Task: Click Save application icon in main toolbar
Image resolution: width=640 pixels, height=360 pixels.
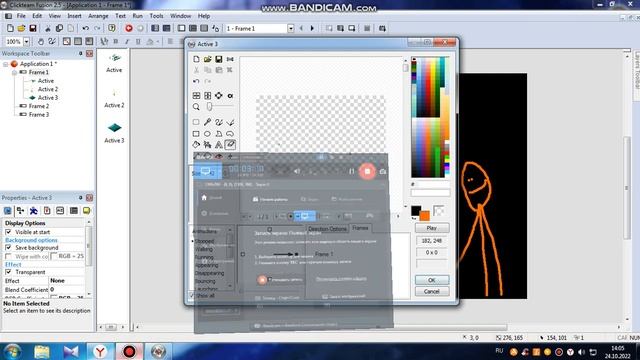Action: click(33, 28)
